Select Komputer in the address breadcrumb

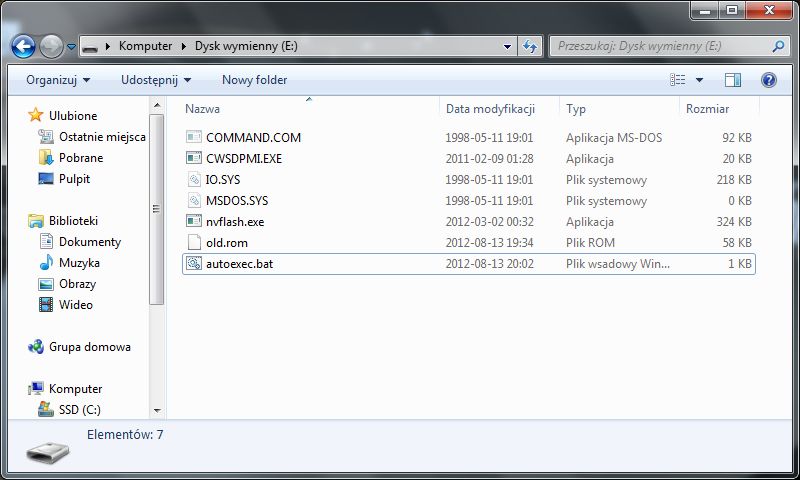tap(145, 46)
